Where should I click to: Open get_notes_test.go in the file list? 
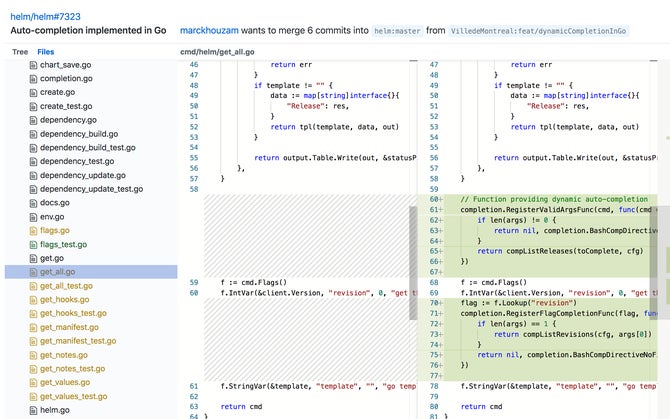click(72, 369)
